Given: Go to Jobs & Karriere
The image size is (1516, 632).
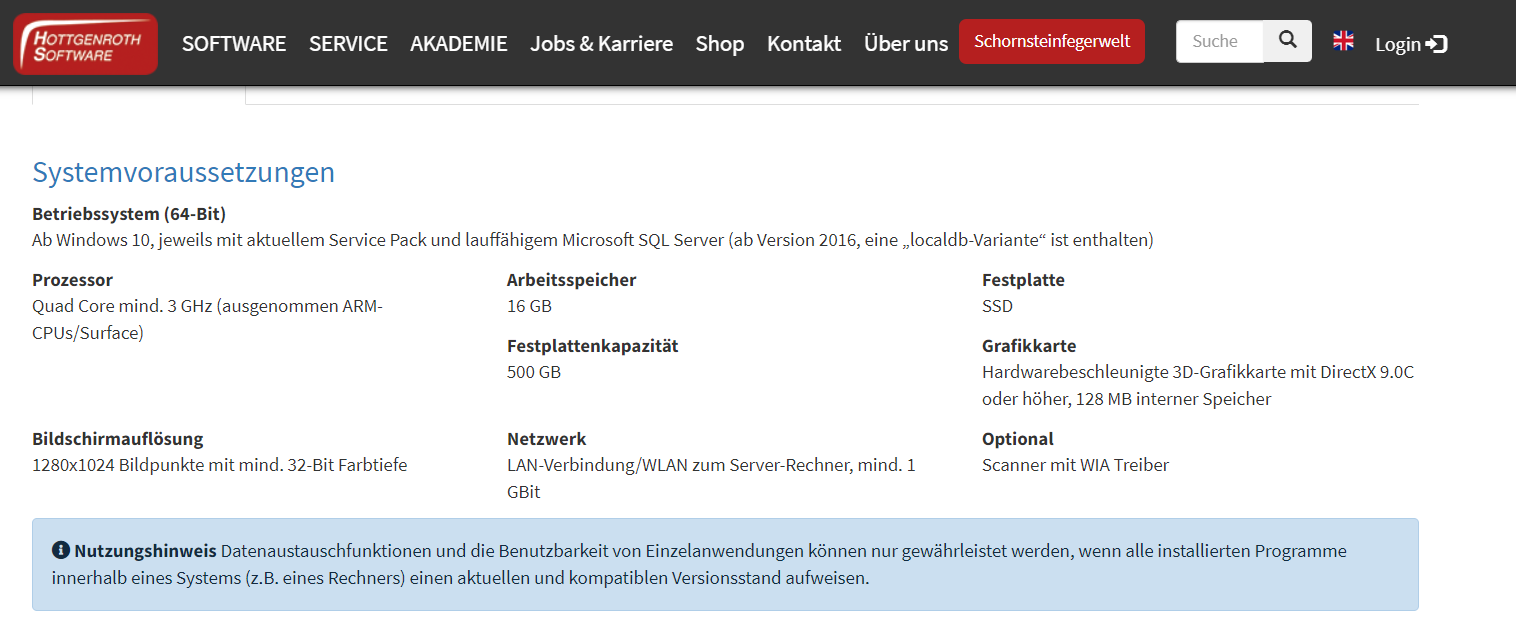Looking at the screenshot, I should coord(601,44).
